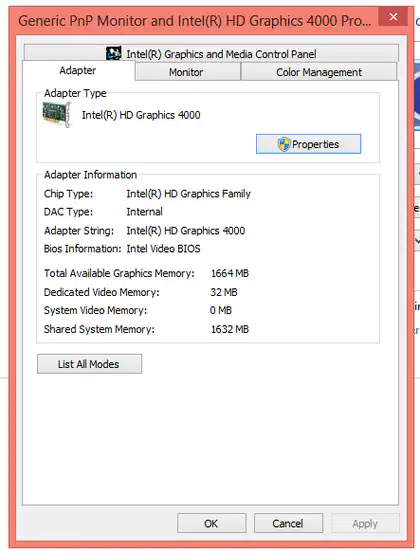Open the Color Management tab
Image resolution: width=420 pixels, height=555 pixels.
tap(319, 72)
